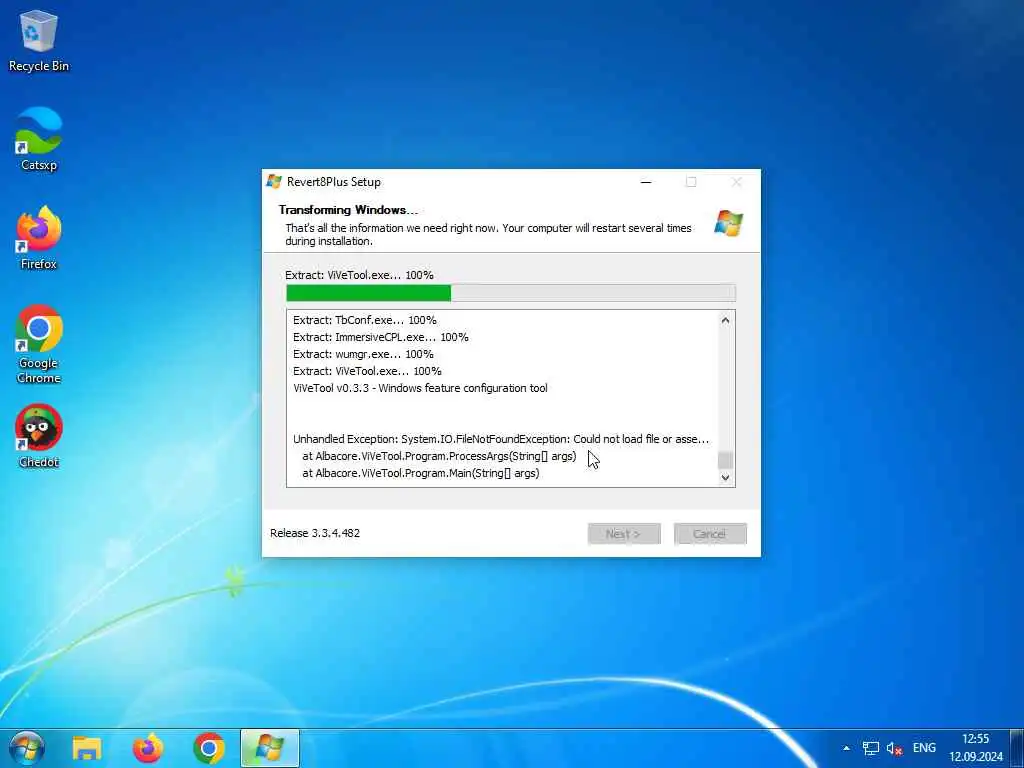
Task: Launch the Catsxp desktop shortcut
Action: [x=39, y=139]
